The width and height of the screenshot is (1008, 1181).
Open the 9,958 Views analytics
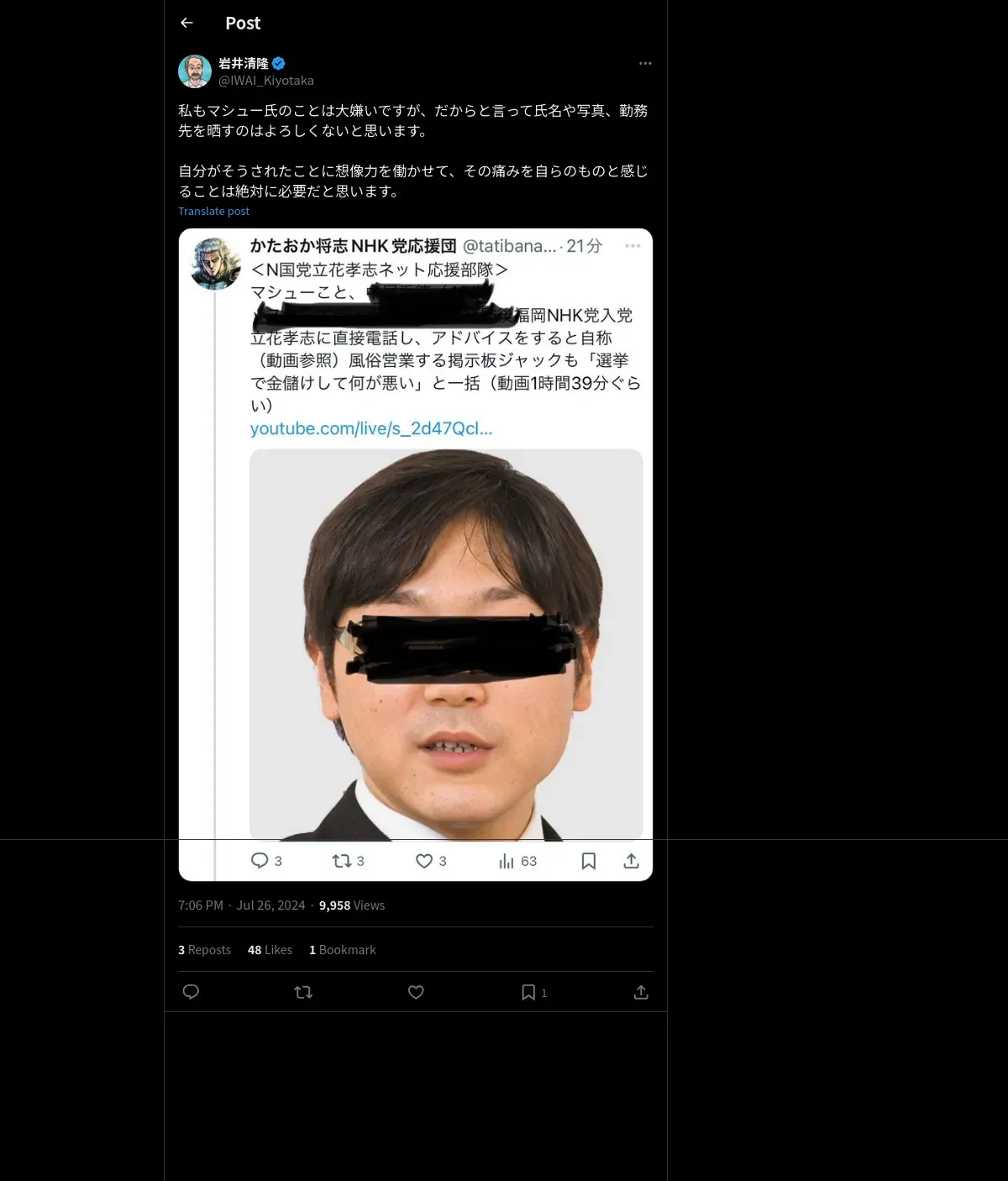pyautogui.click(x=352, y=905)
